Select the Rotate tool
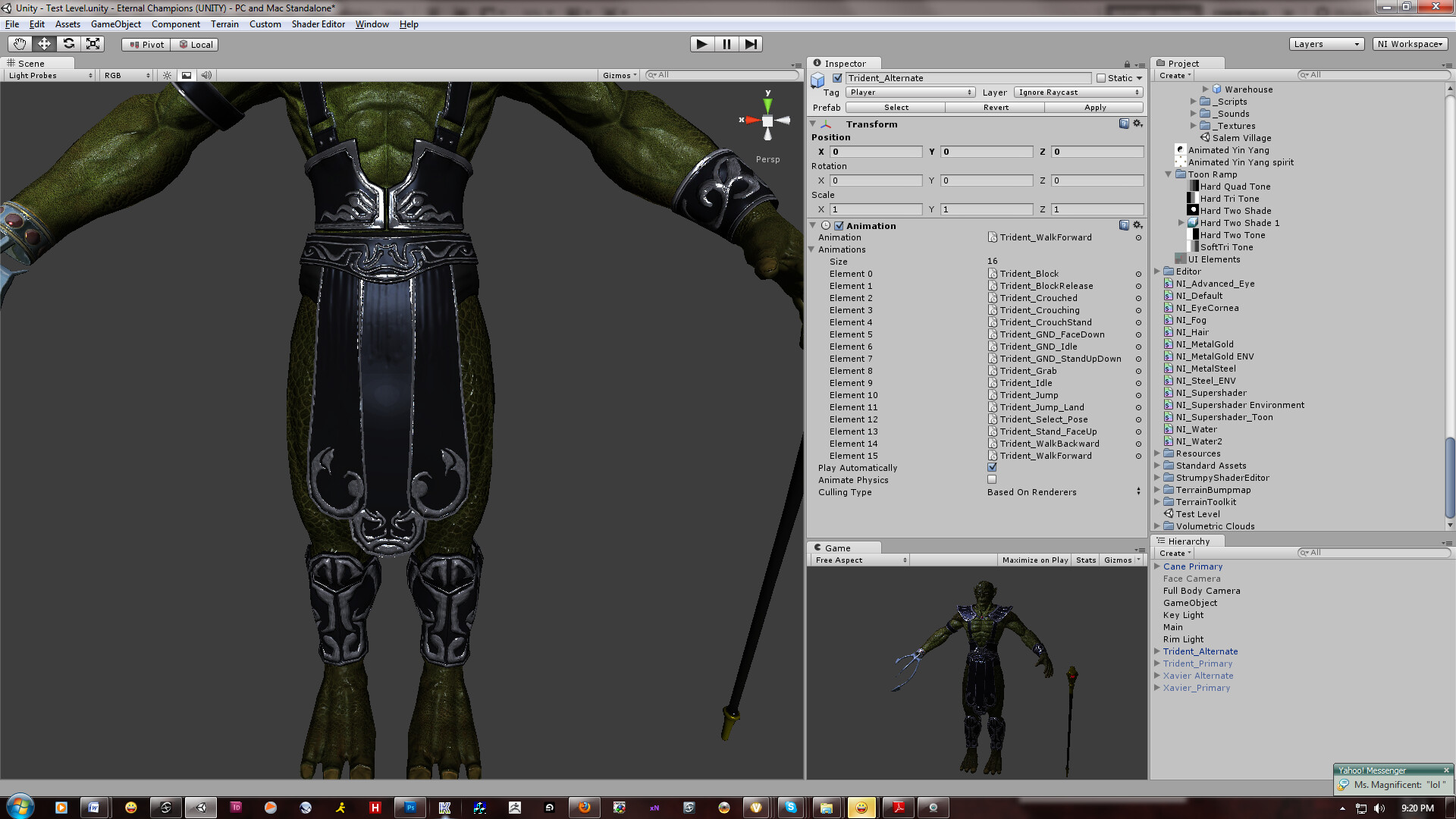This screenshot has height=819, width=1456. 68,44
